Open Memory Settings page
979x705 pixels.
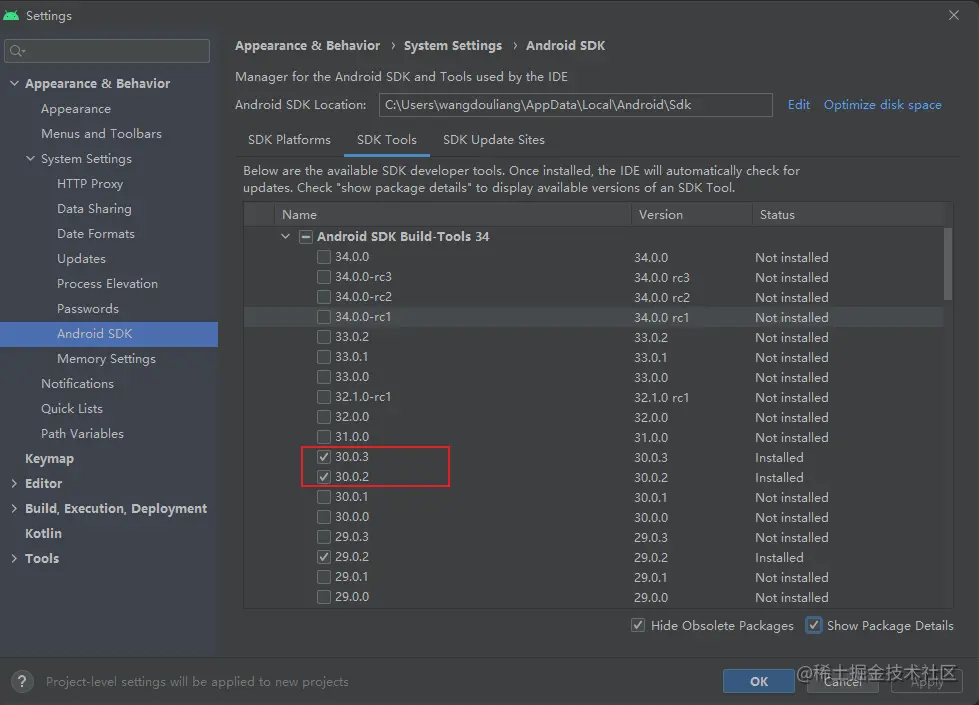tap(106, 358)
